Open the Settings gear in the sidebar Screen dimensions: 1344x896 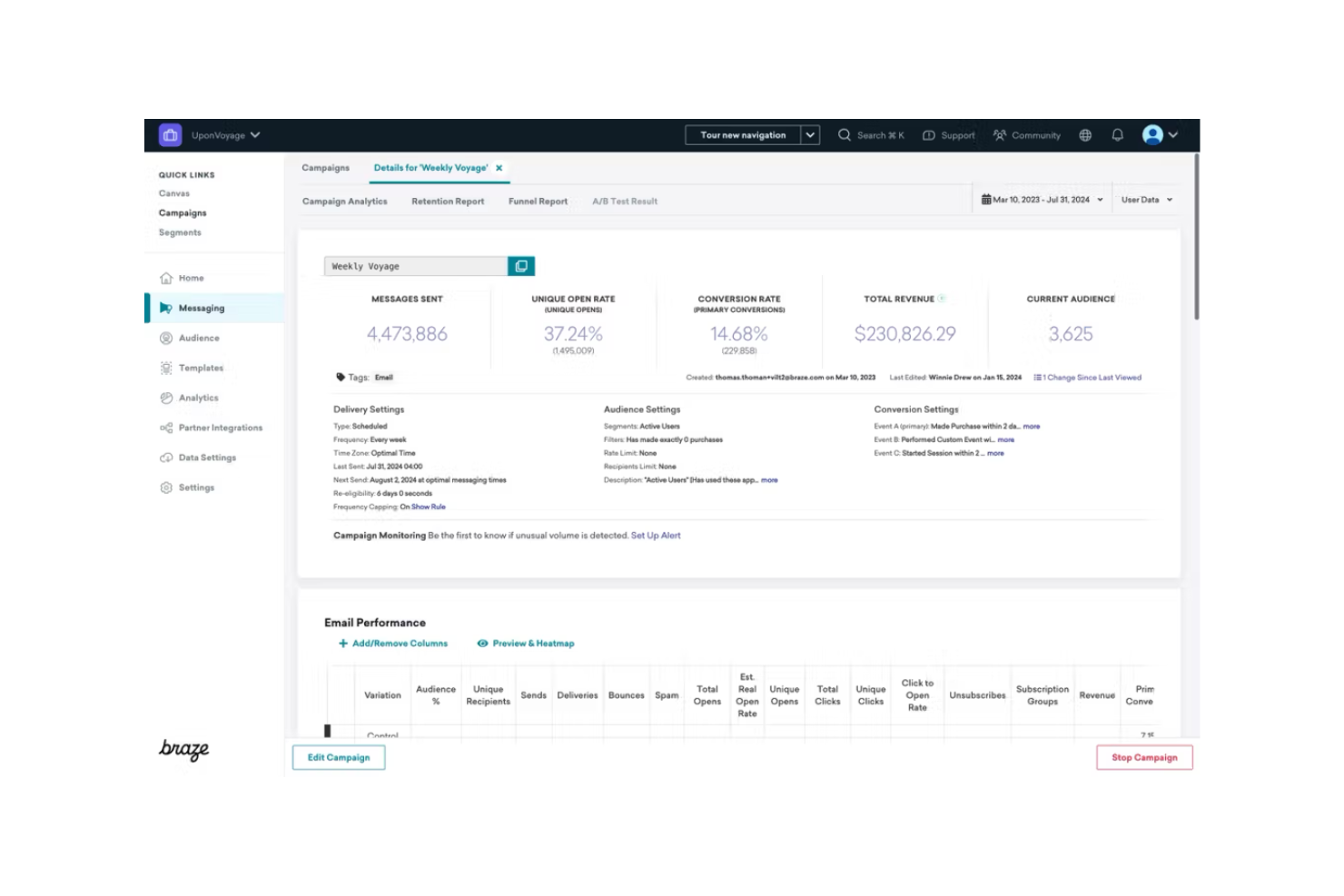[x=166, y=487]
